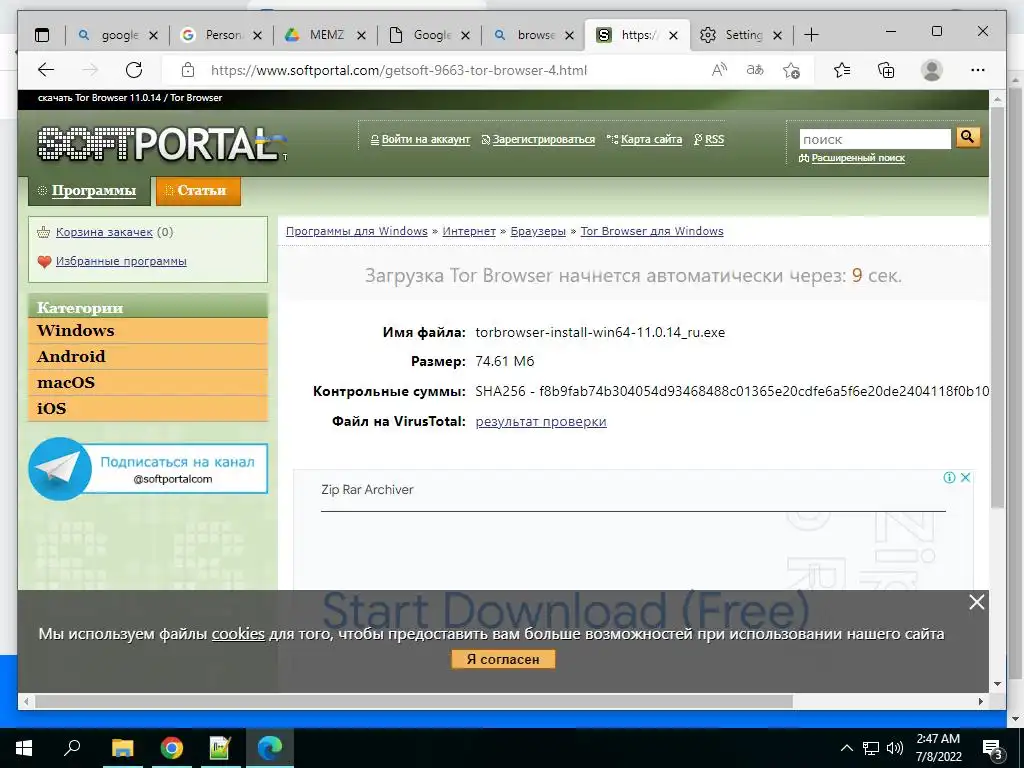Open Браузеры breadcrumb link
Screen dimensions: 1024x768
point(538,231)
